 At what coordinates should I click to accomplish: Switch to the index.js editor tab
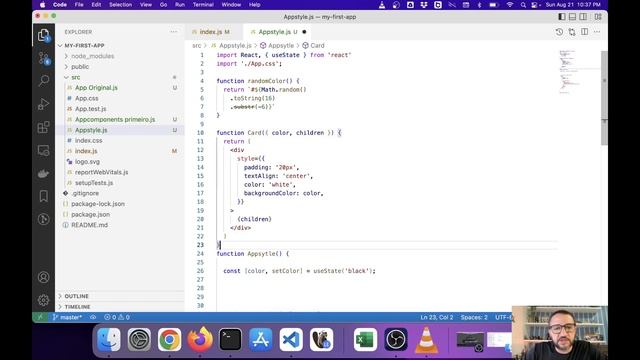pos(214,32)
